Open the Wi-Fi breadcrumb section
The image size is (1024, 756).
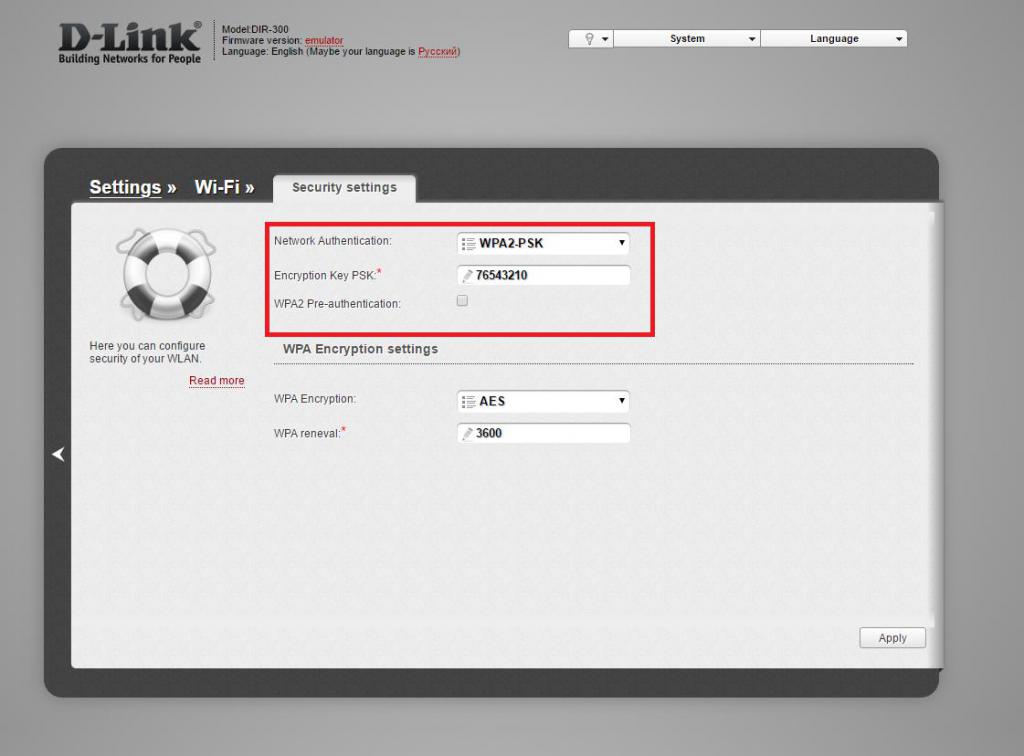(x=217, y=187)
